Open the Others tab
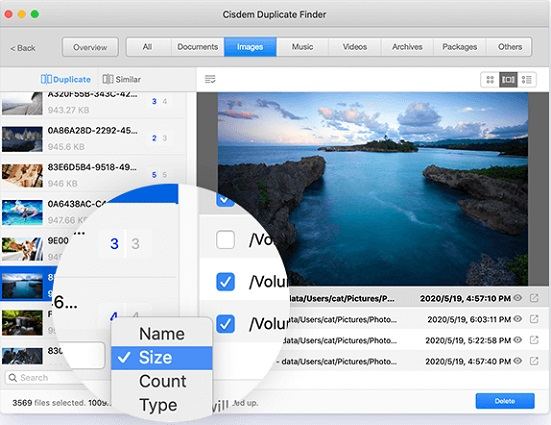Viewport: 551px width, 425px height. click(x=510, y=47)
